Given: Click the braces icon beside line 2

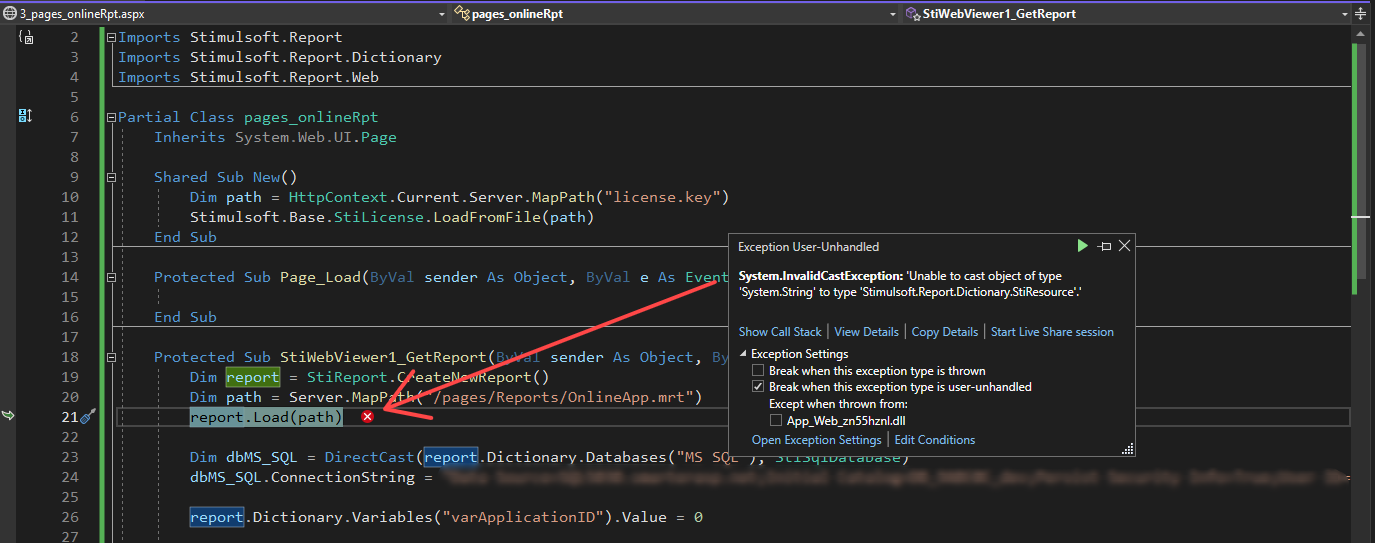Looking at the screenshot, I should click(26, 37).
